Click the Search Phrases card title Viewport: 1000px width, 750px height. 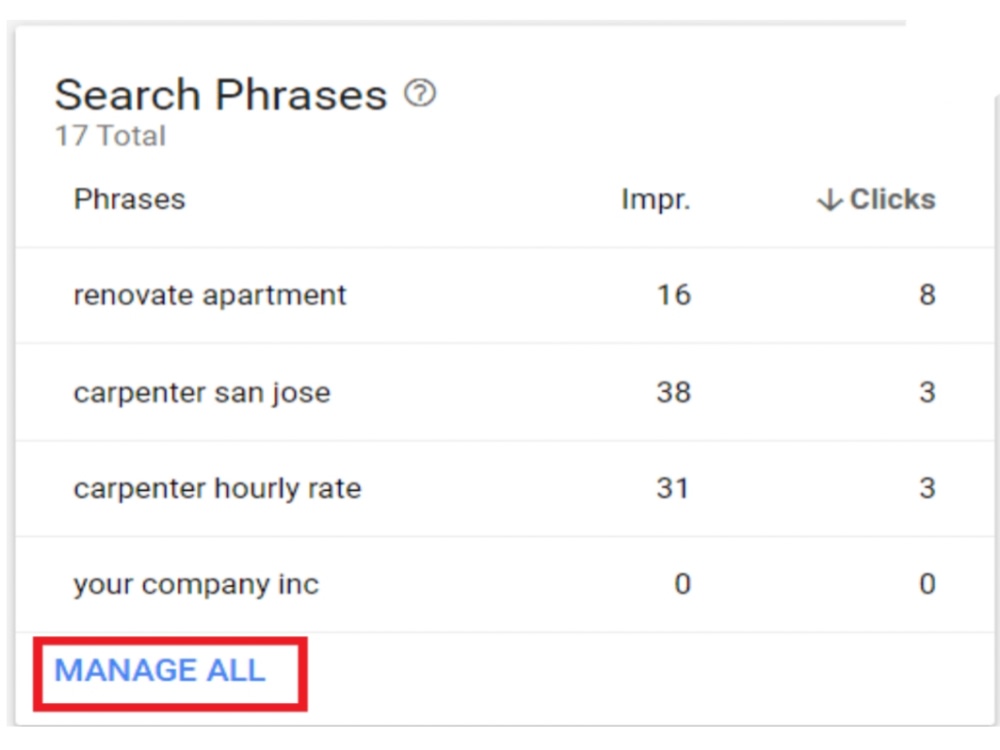tap(221, 95)
